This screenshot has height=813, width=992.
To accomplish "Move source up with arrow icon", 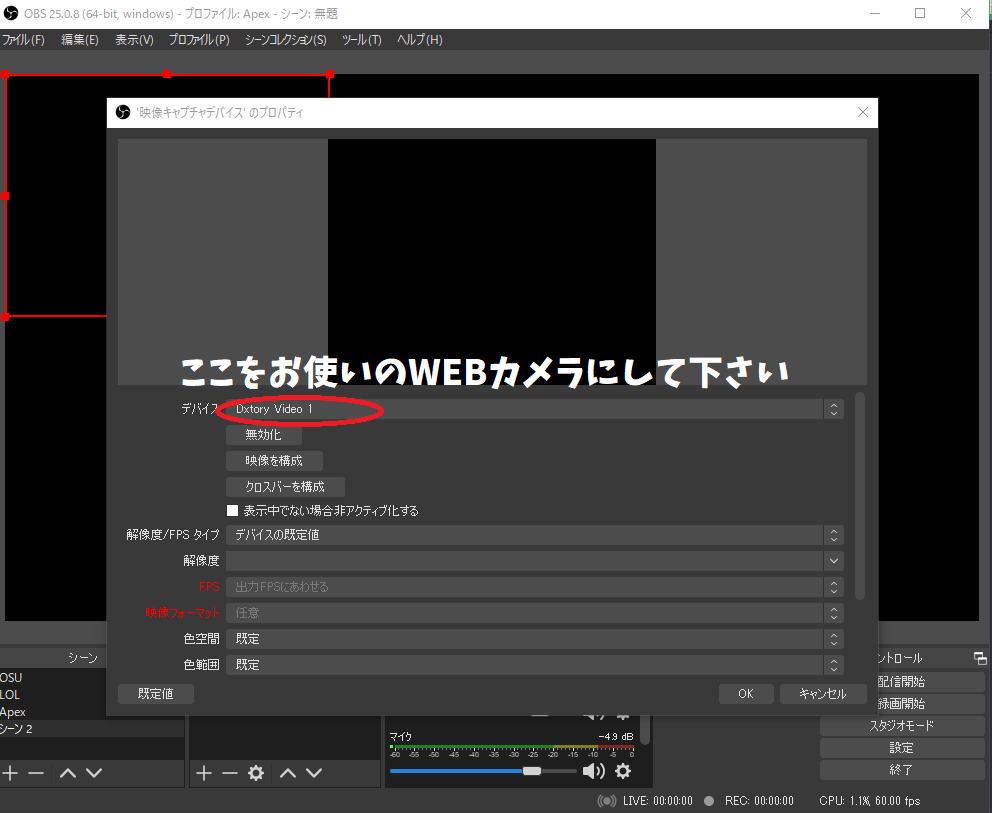I will coord(288,773).
